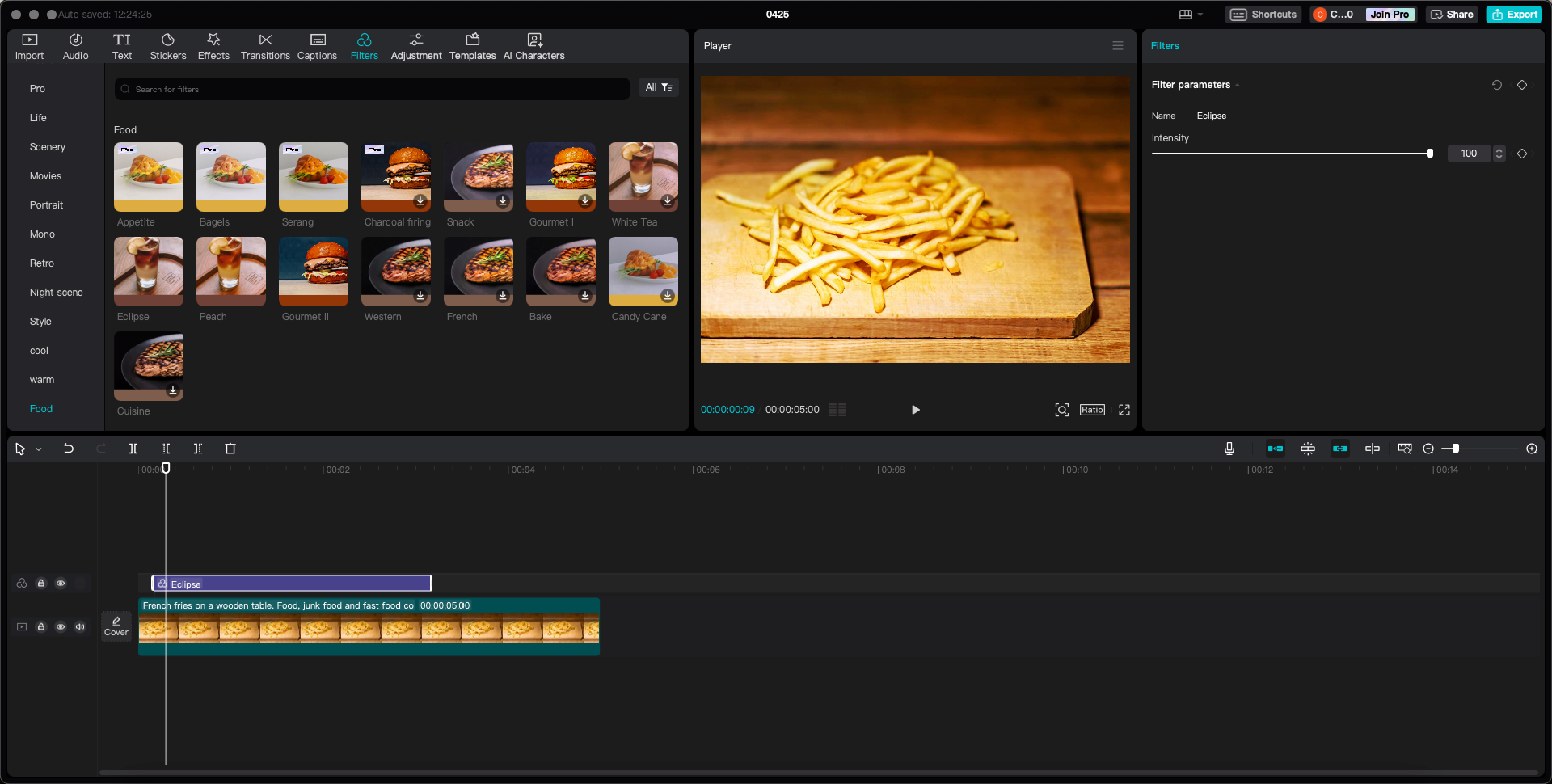Open the Adjustment panel
The image size is (1552, 784).
coord(416,47)
